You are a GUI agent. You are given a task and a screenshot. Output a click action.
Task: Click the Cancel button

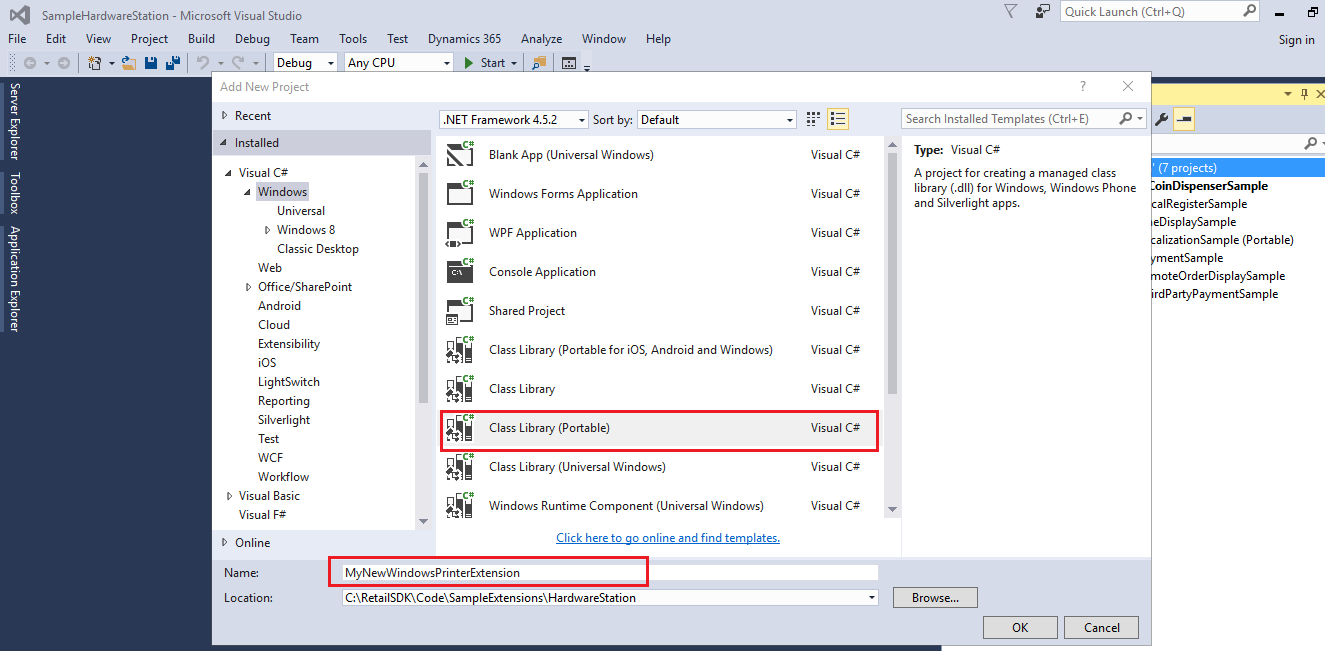click(x=1101, y=628)
